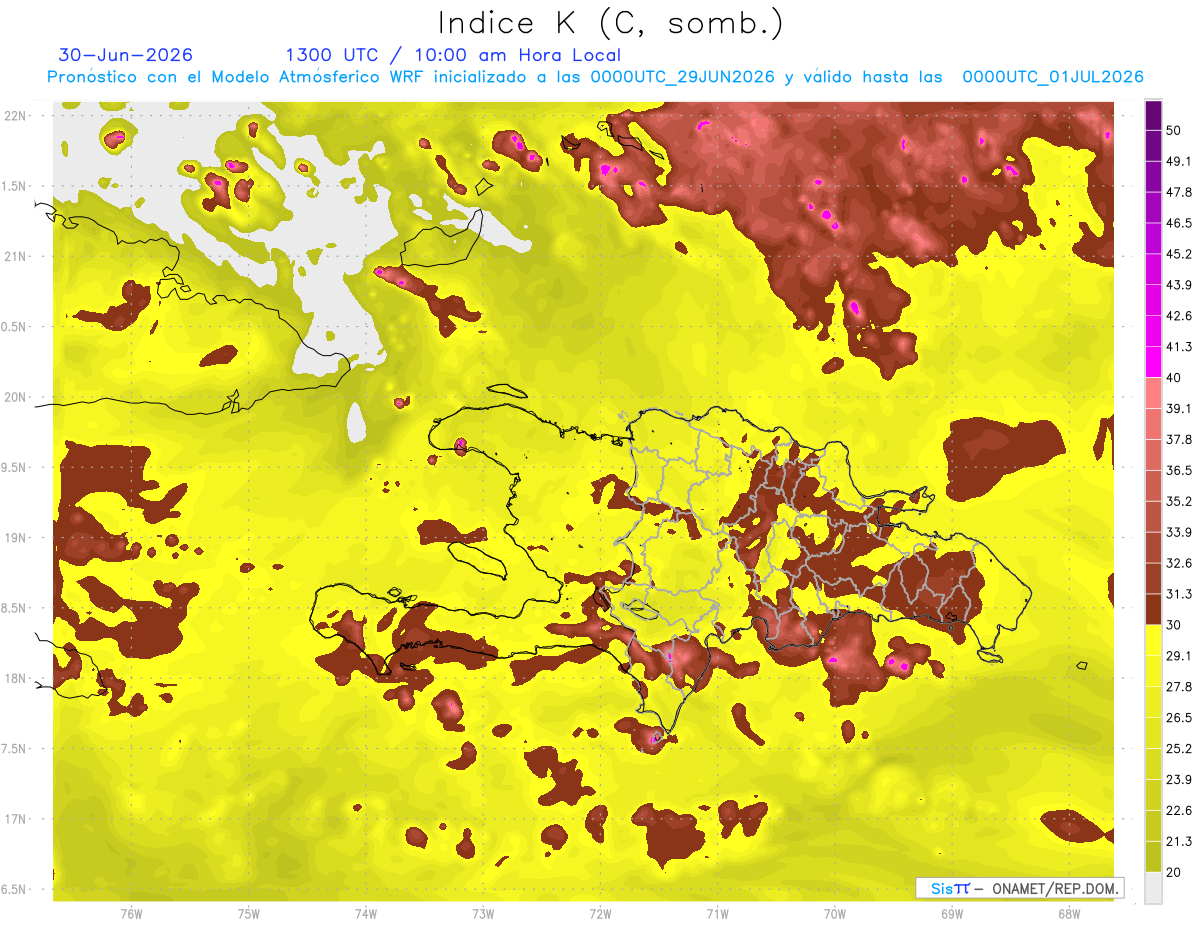This screenshot has width=1200, height=927.
Task: Select the date label "30-Jun-2026"
Action: pyautogui.click(x=126, y=55)
